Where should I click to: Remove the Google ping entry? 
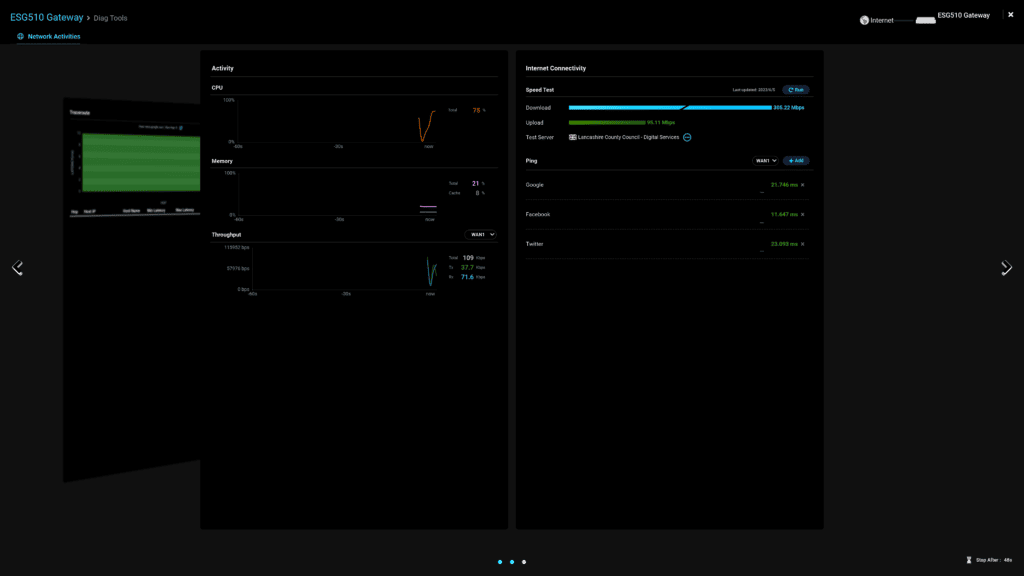803,185
